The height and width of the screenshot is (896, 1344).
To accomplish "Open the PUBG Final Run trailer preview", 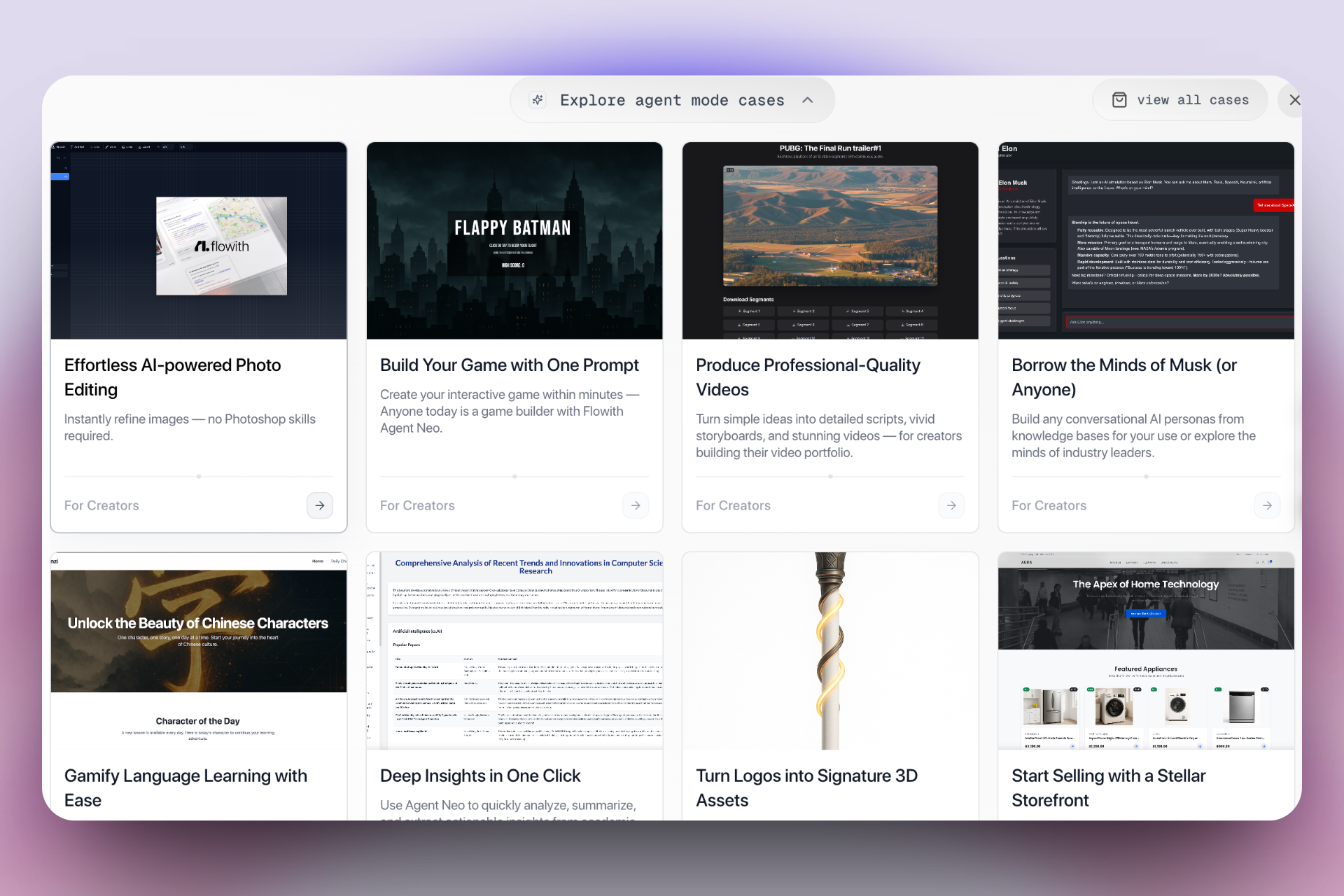I will point(830,241).
